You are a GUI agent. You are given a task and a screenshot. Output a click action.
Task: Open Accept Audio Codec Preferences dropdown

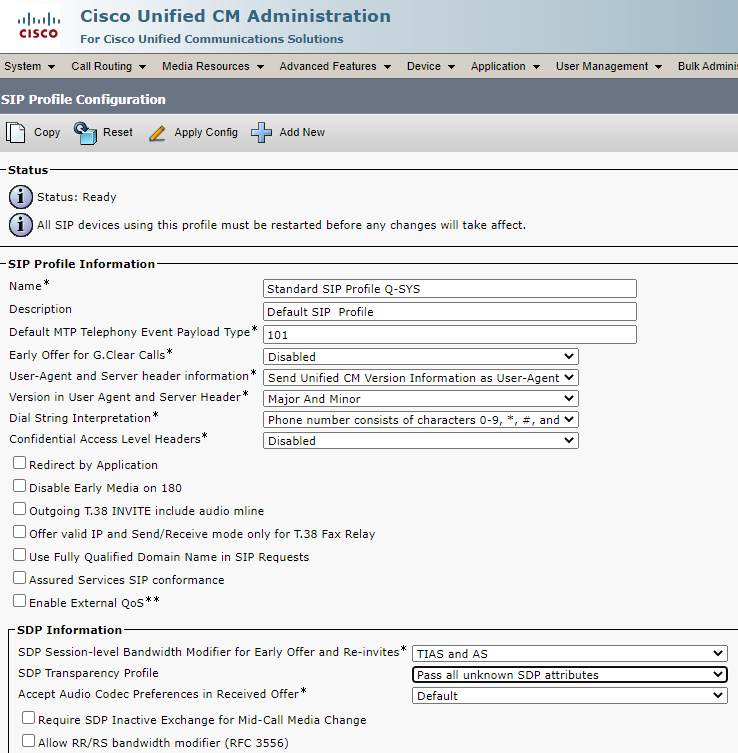click(x=569, y=696)
